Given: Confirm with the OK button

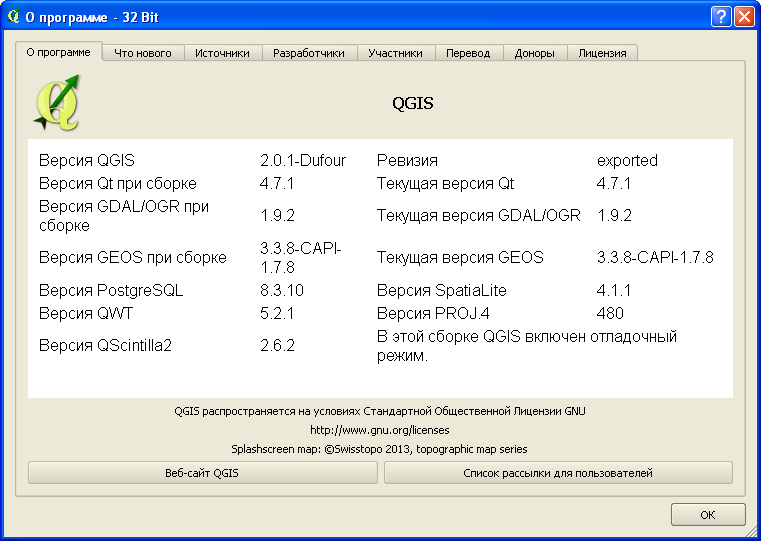Looking at the screenshot, I should [x=708, y=515].
